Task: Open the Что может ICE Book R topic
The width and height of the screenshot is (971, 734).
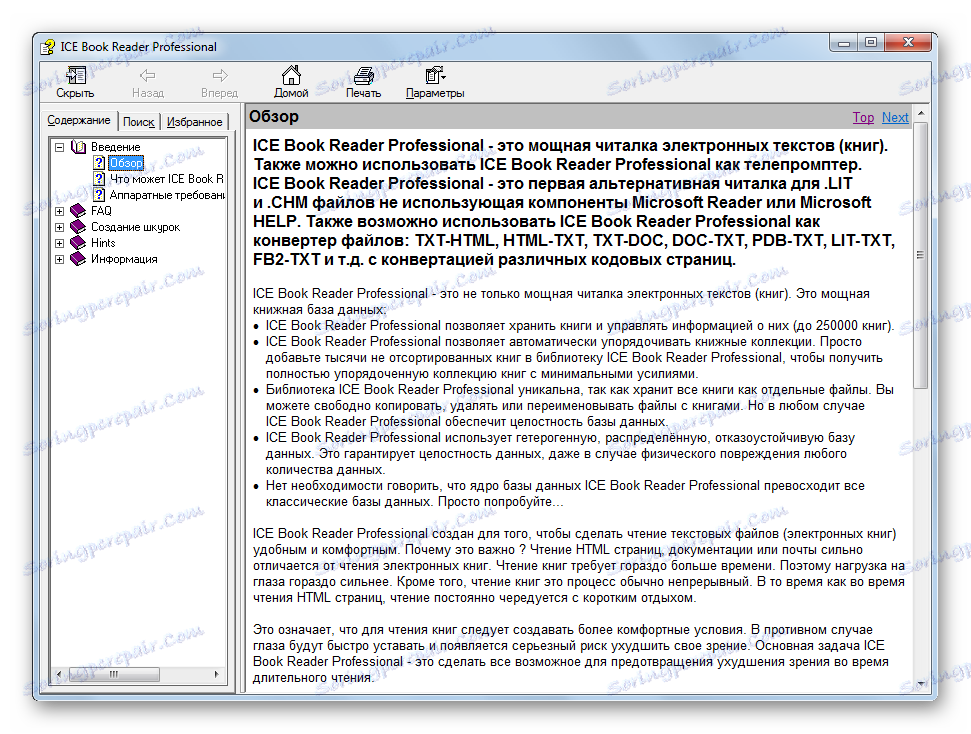Action: coord(166,179)
